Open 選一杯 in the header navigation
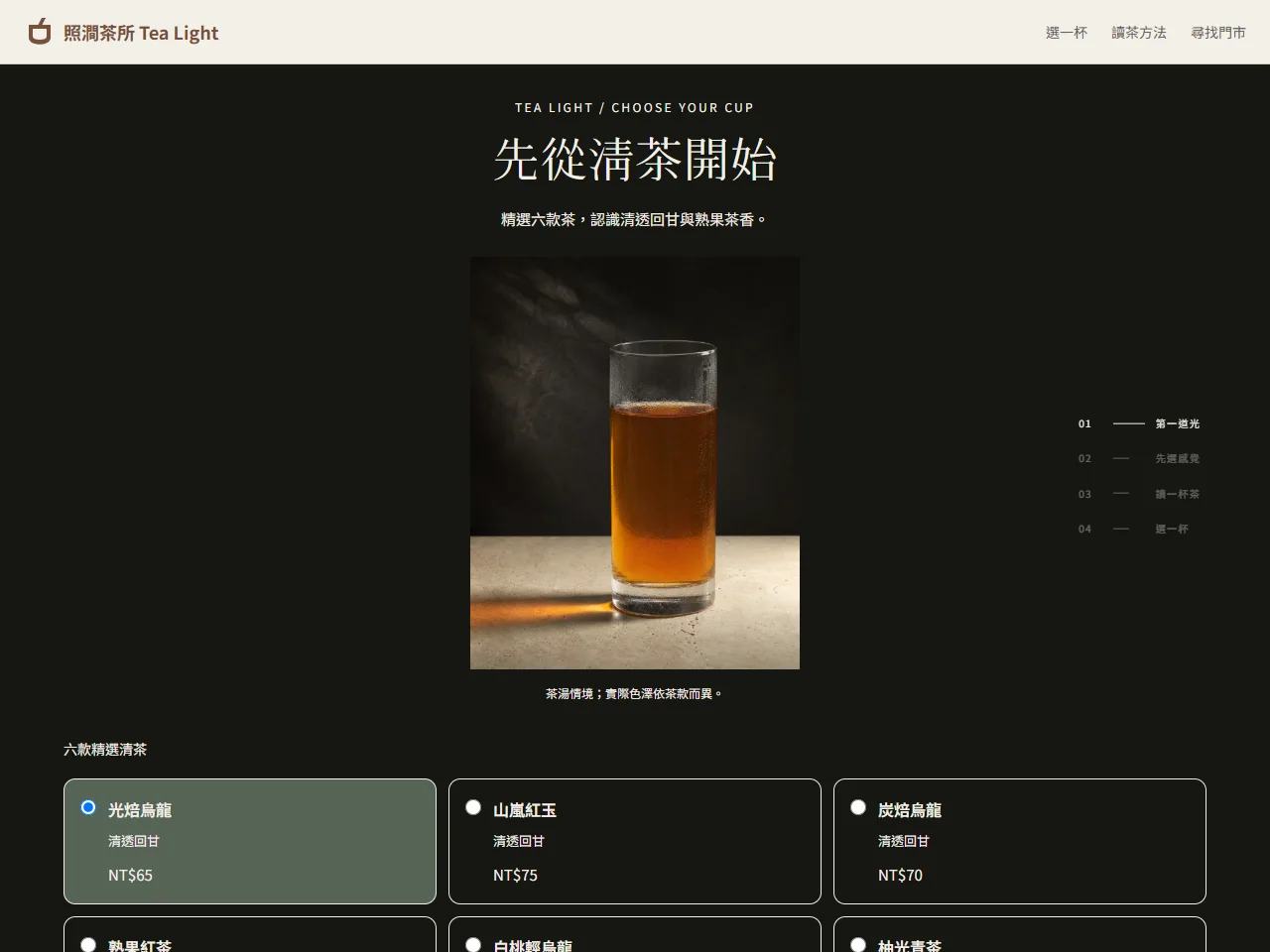 [x=1067, y=33]
